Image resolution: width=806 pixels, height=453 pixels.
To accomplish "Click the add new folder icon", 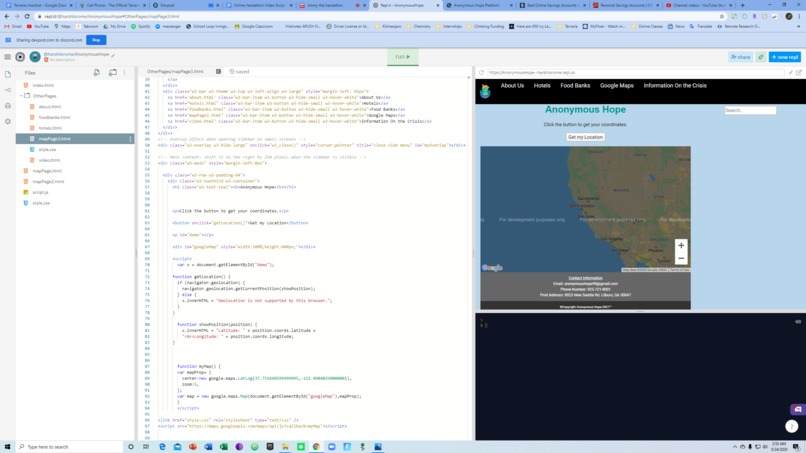I will [113, 73].
